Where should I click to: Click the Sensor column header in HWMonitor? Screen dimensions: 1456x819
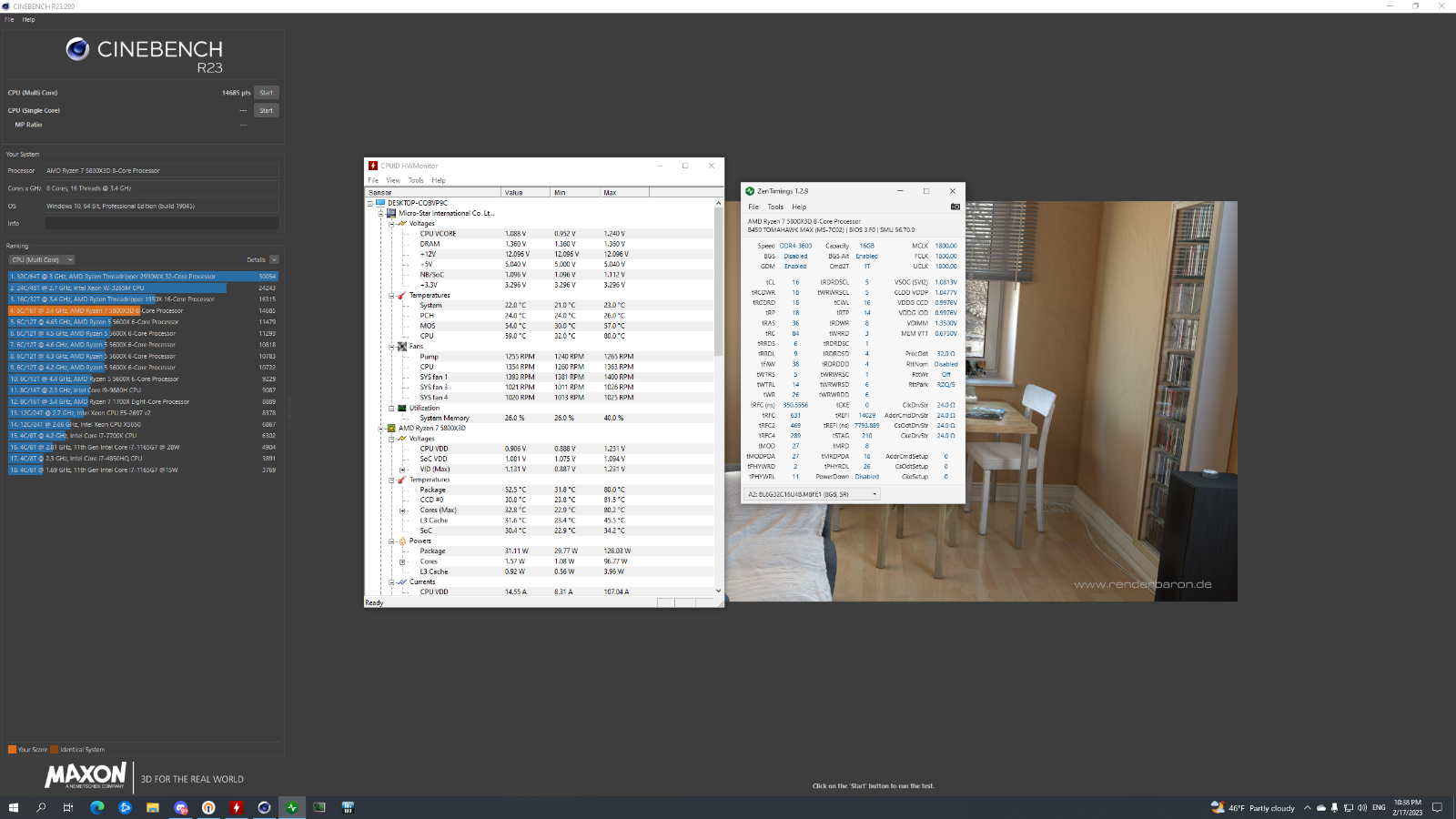coord(433,192)
